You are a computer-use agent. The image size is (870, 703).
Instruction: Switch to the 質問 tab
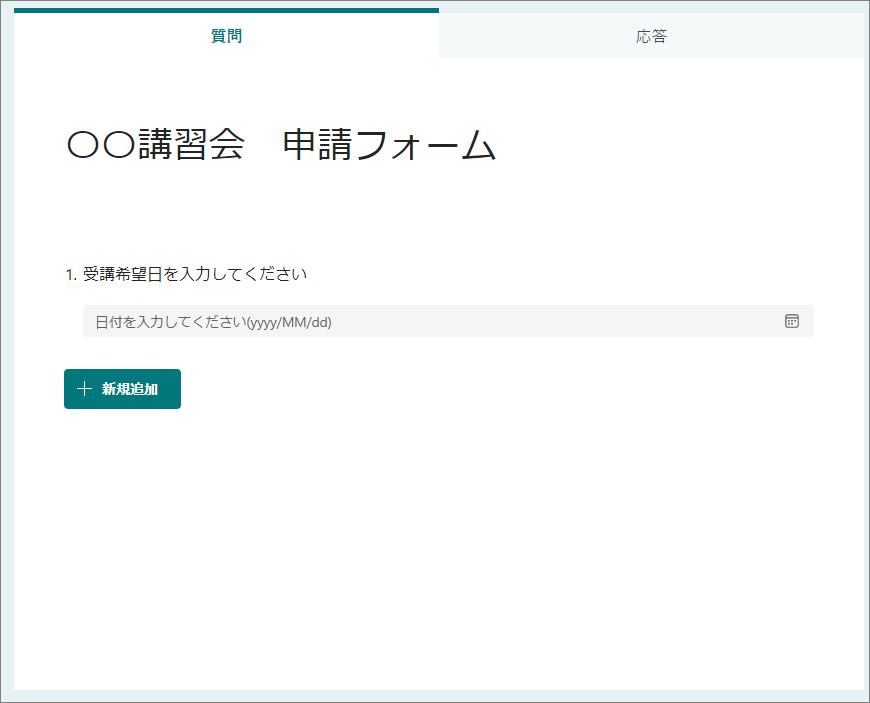(226, 34)
